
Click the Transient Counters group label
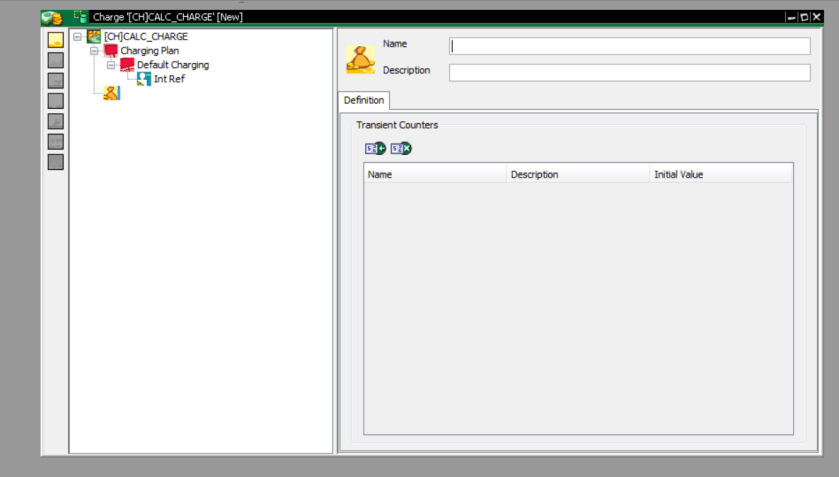[397, 125]
